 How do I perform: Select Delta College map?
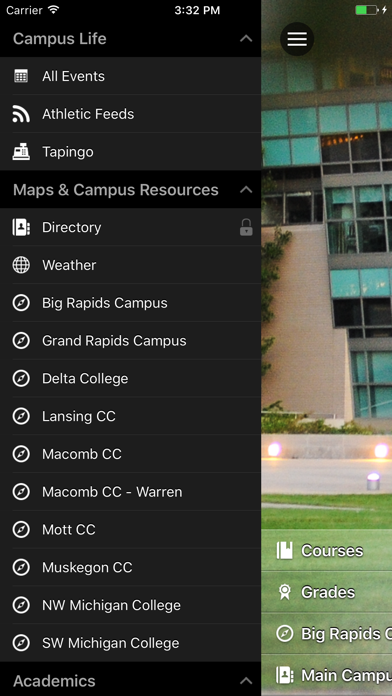point(131,379)
